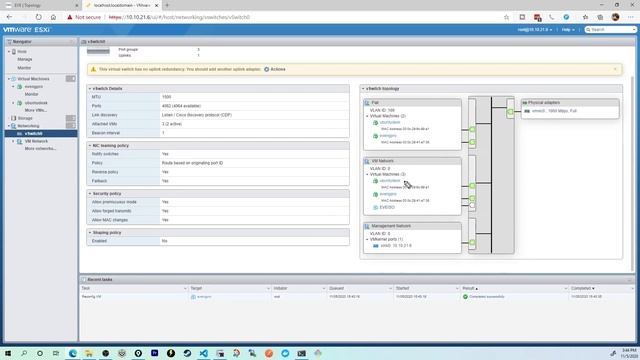Click the VM Network icon in Navigator tree

(20, 141)
